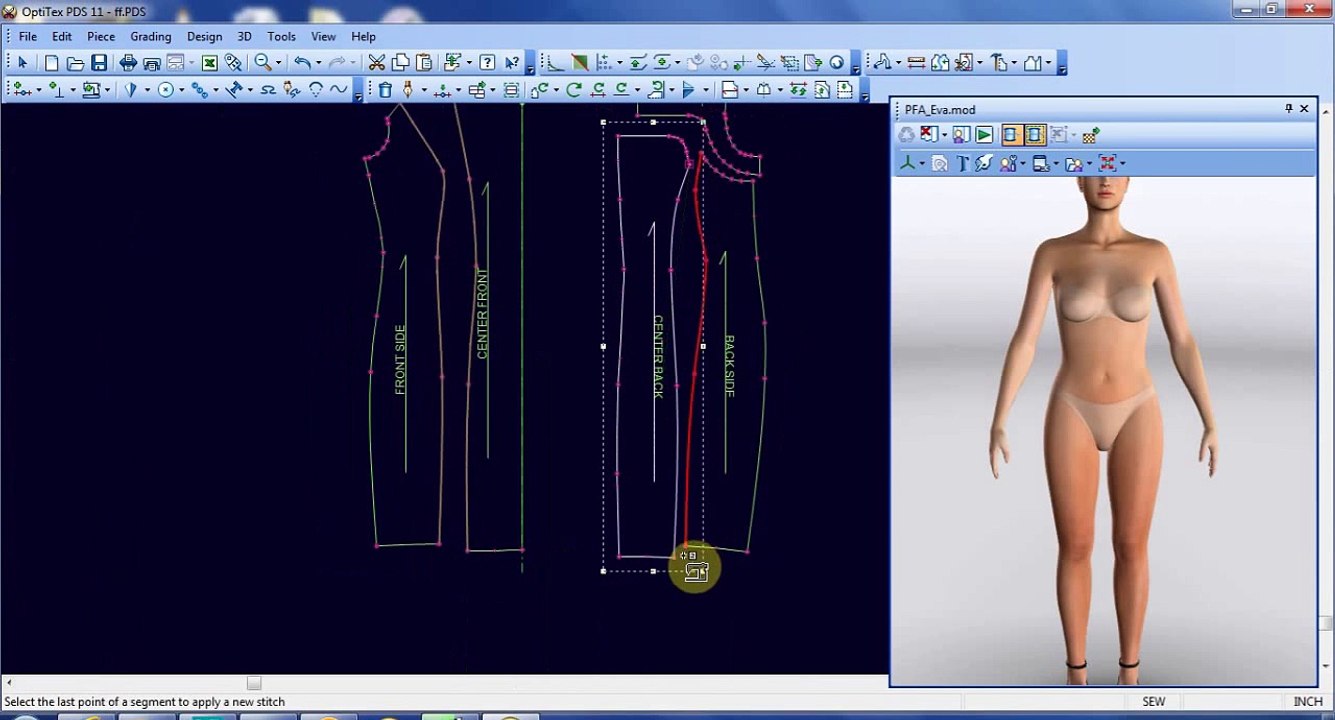
Task: Click the trash can delete icon
Action: click(x=385, y=90)
